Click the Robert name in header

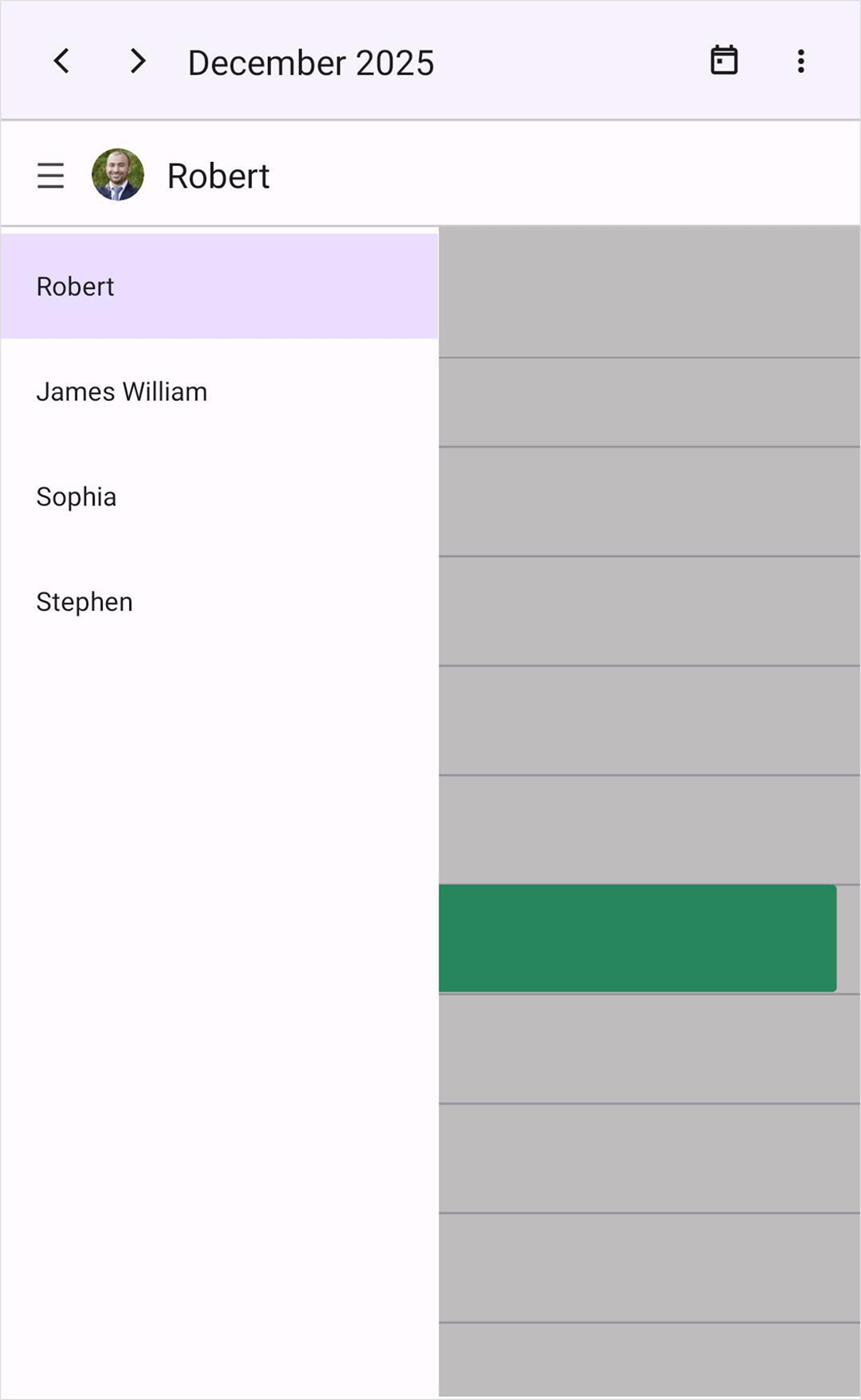[x=218, y=177]
